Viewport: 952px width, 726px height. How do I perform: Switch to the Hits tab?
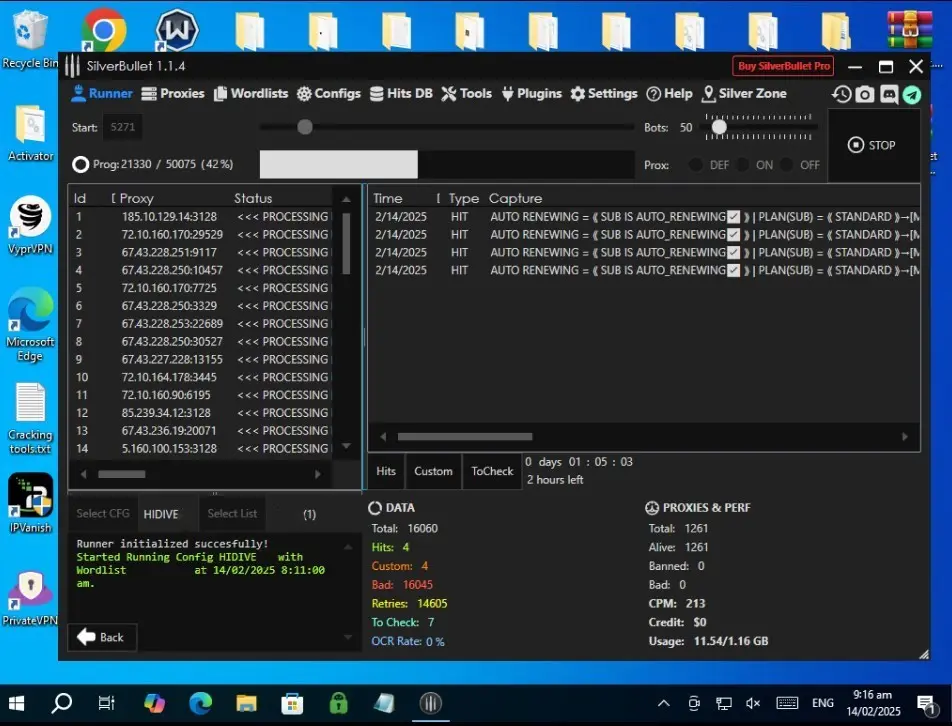(386, 471)
